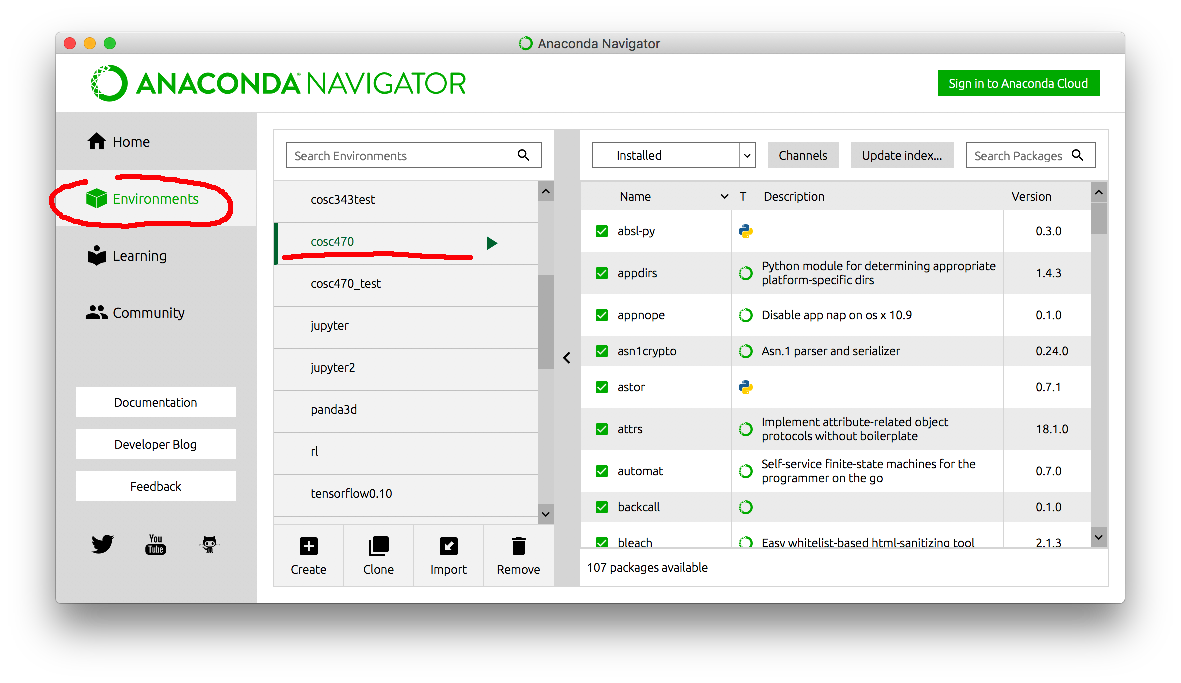The image size is (1181, 683).
Task: Select the tensorflow0.10 environment
Action: point(406,494)
